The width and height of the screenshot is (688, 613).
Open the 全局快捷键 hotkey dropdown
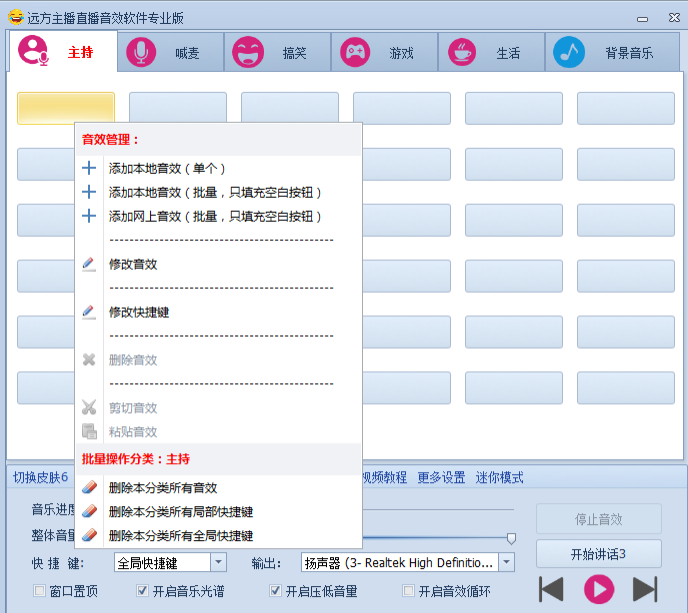click(x=219, y=563)
